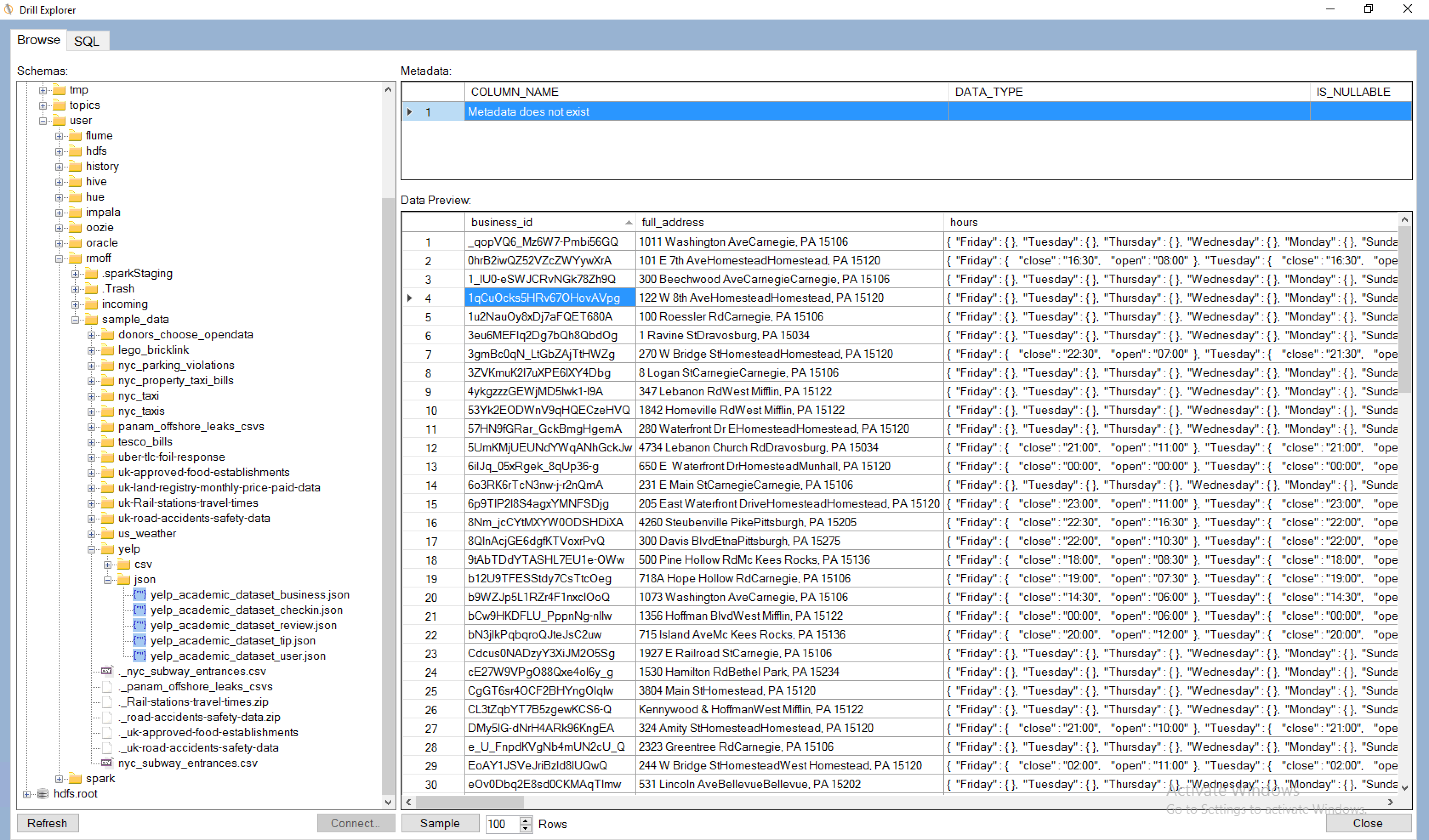
Task: Collapse the sample_data folder tree
Action: coord(75,320)
